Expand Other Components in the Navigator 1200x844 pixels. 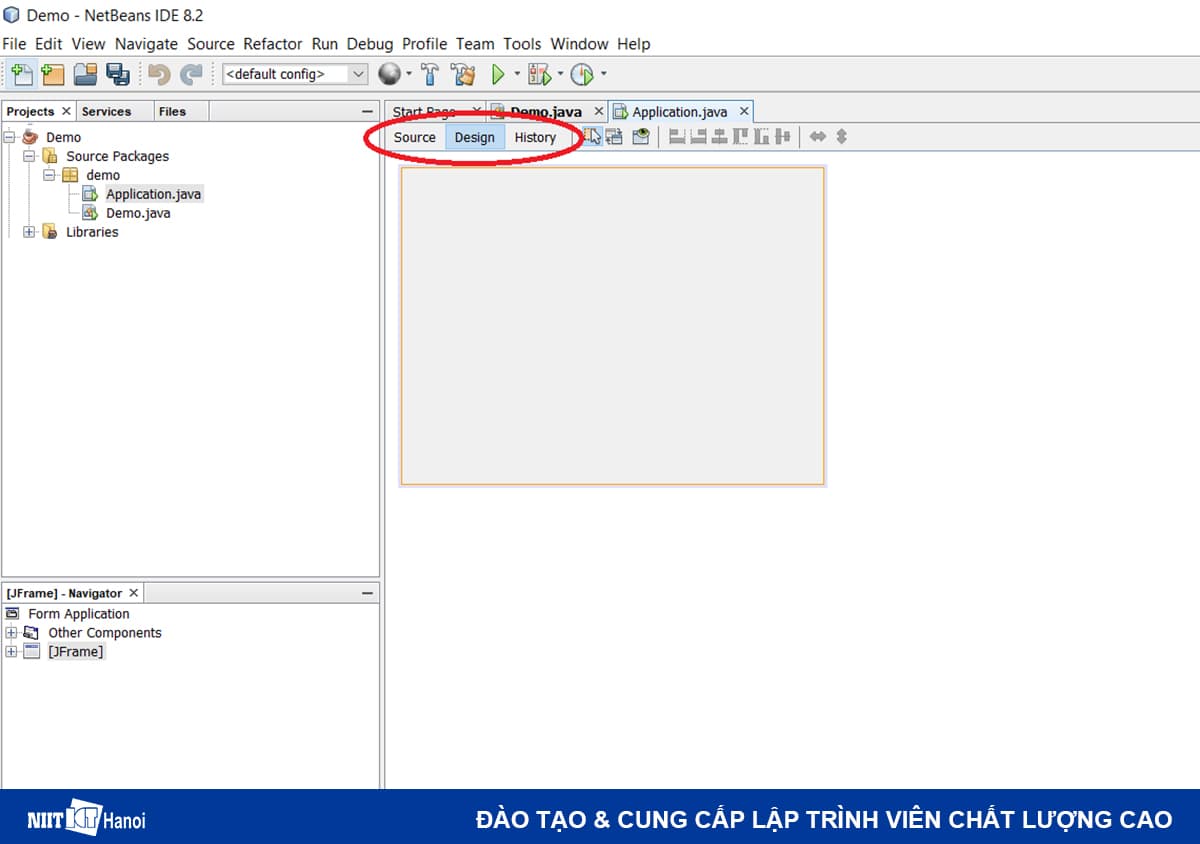click(10, 633)
